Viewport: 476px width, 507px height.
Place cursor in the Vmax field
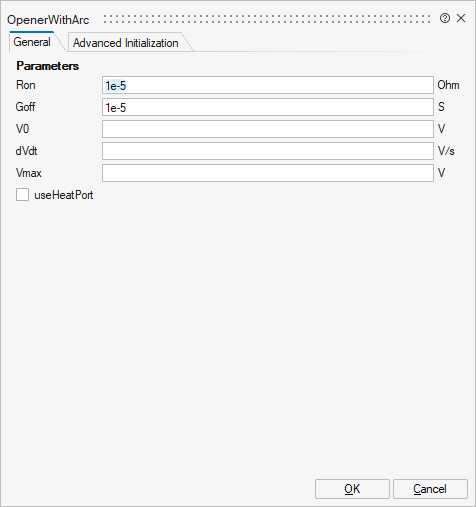tap(268, 173)
